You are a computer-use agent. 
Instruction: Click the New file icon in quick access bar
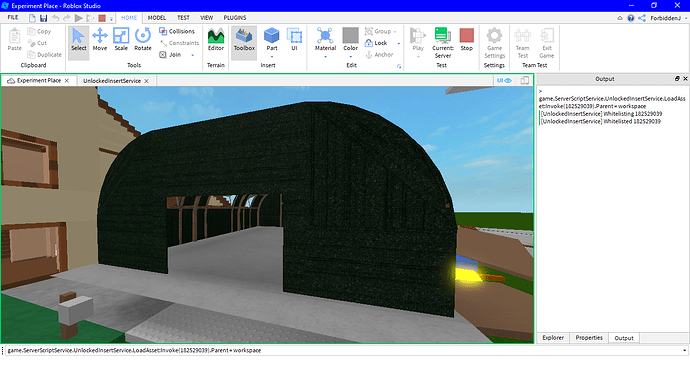pos(32,18)
